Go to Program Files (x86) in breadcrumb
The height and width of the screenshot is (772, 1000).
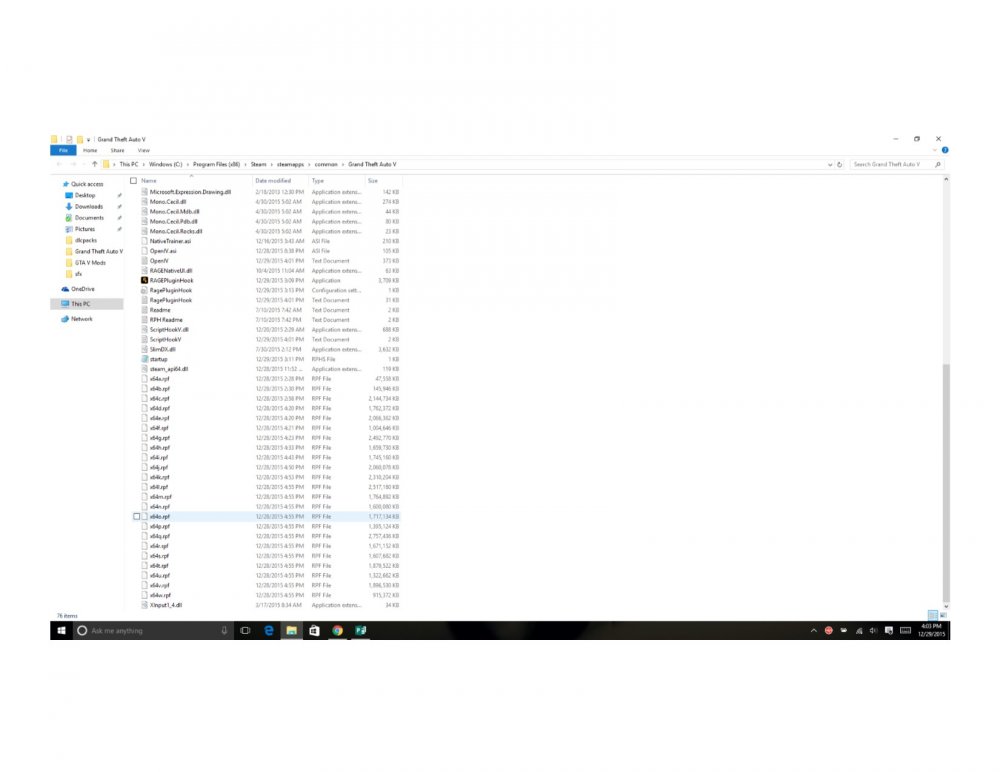[216, 165]
